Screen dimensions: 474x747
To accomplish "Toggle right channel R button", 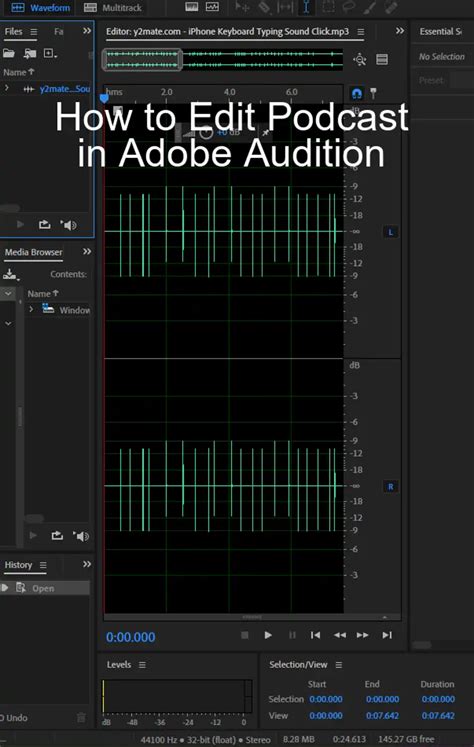I will click(391, 486).
